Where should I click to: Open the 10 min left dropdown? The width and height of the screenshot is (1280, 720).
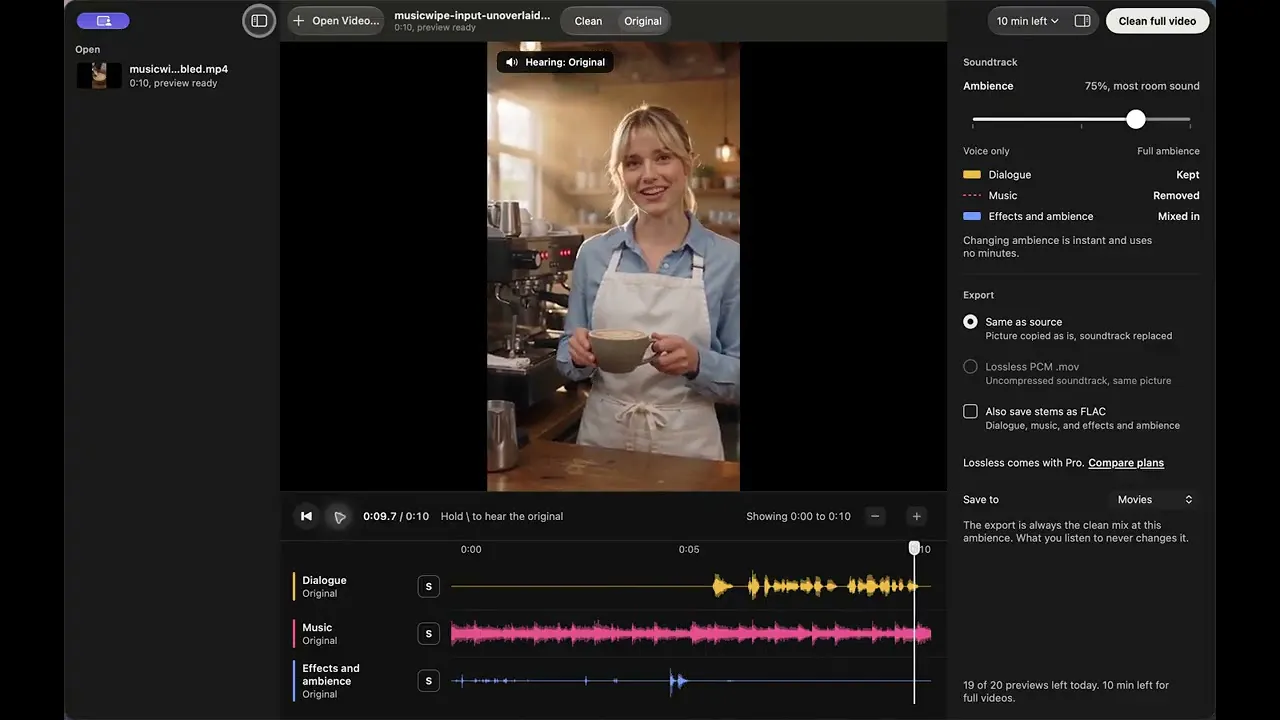click(x=1028, y=21)
